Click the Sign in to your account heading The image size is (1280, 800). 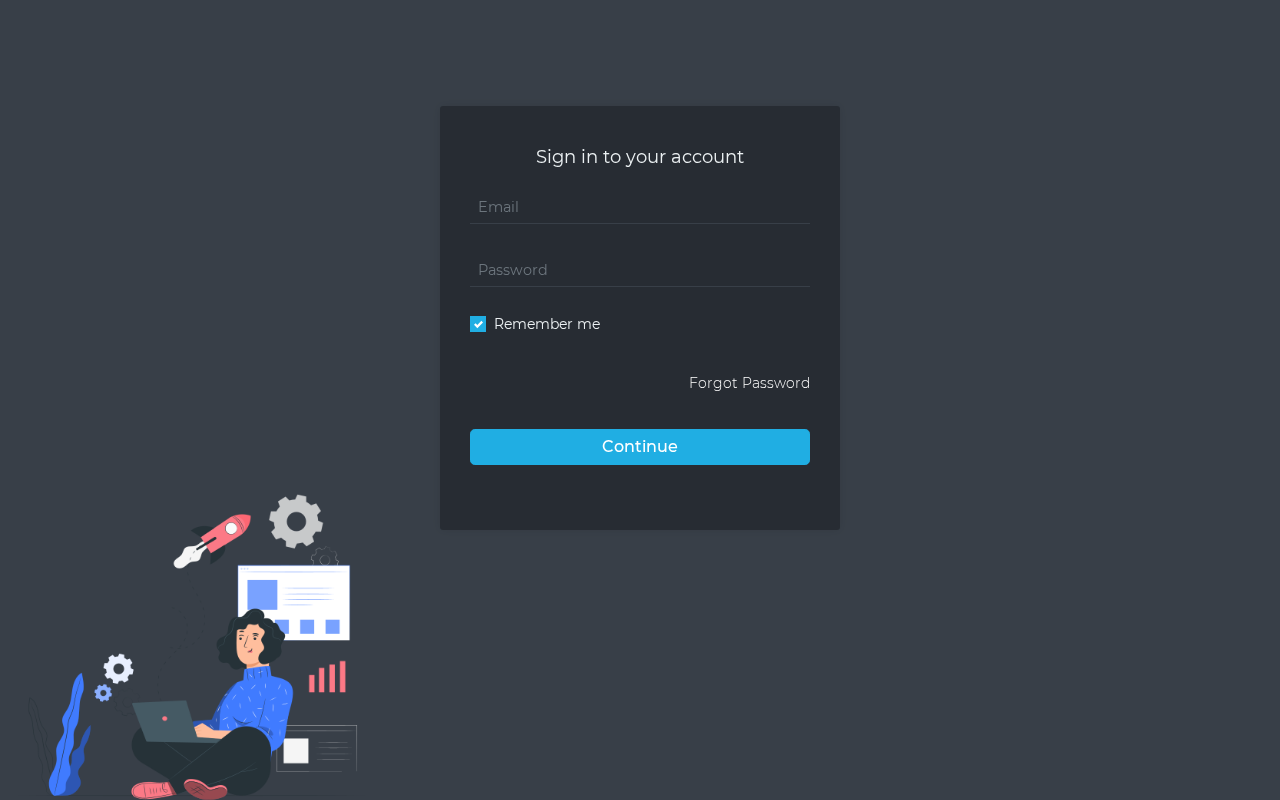point(640,157)
